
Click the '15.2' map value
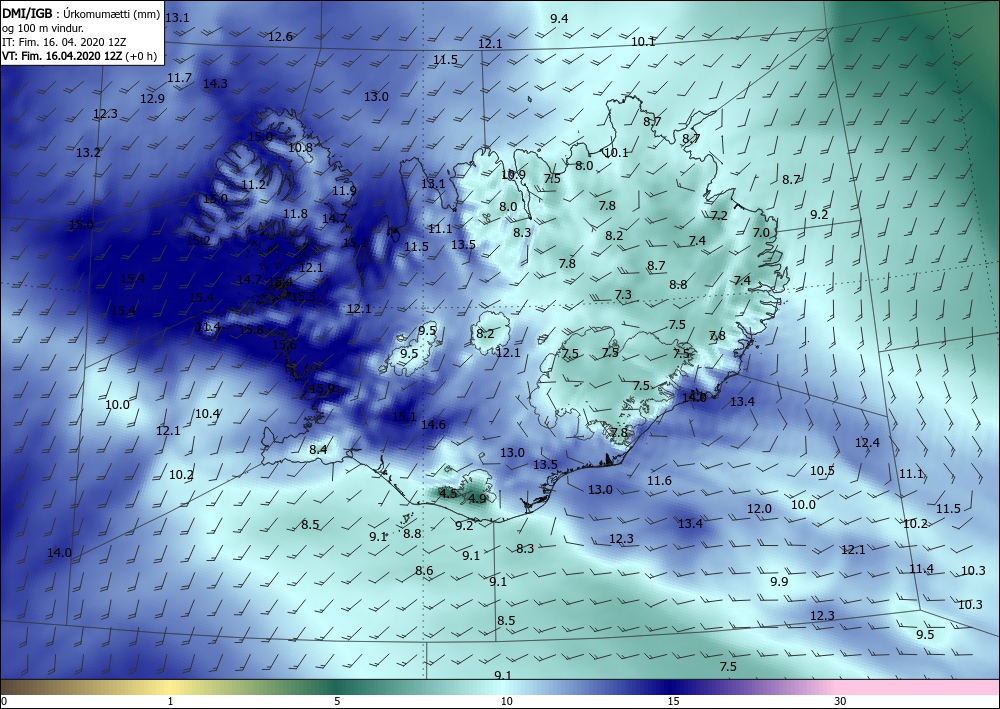pos(198,240)
